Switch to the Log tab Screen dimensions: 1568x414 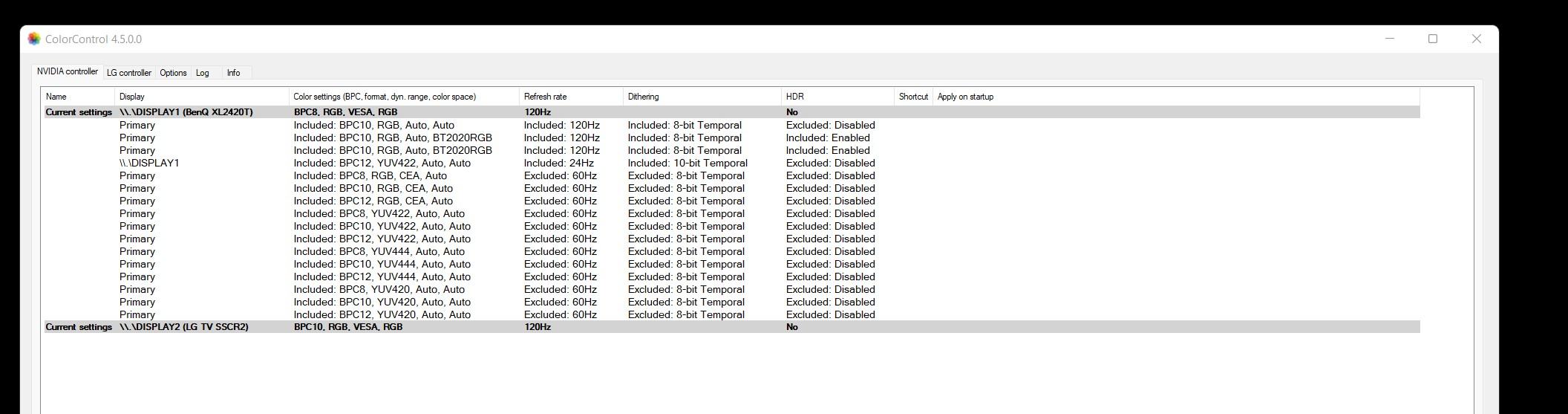pyautogui.click(x=202, y=73)
